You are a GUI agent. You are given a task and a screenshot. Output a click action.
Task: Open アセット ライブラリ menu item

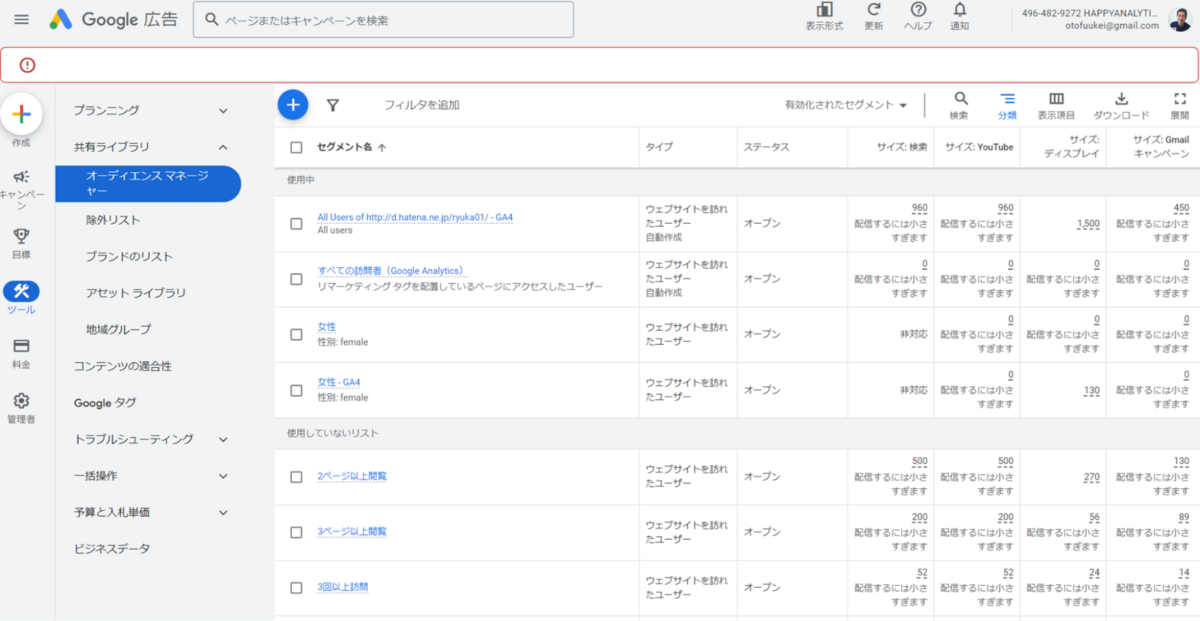point(136,293)
